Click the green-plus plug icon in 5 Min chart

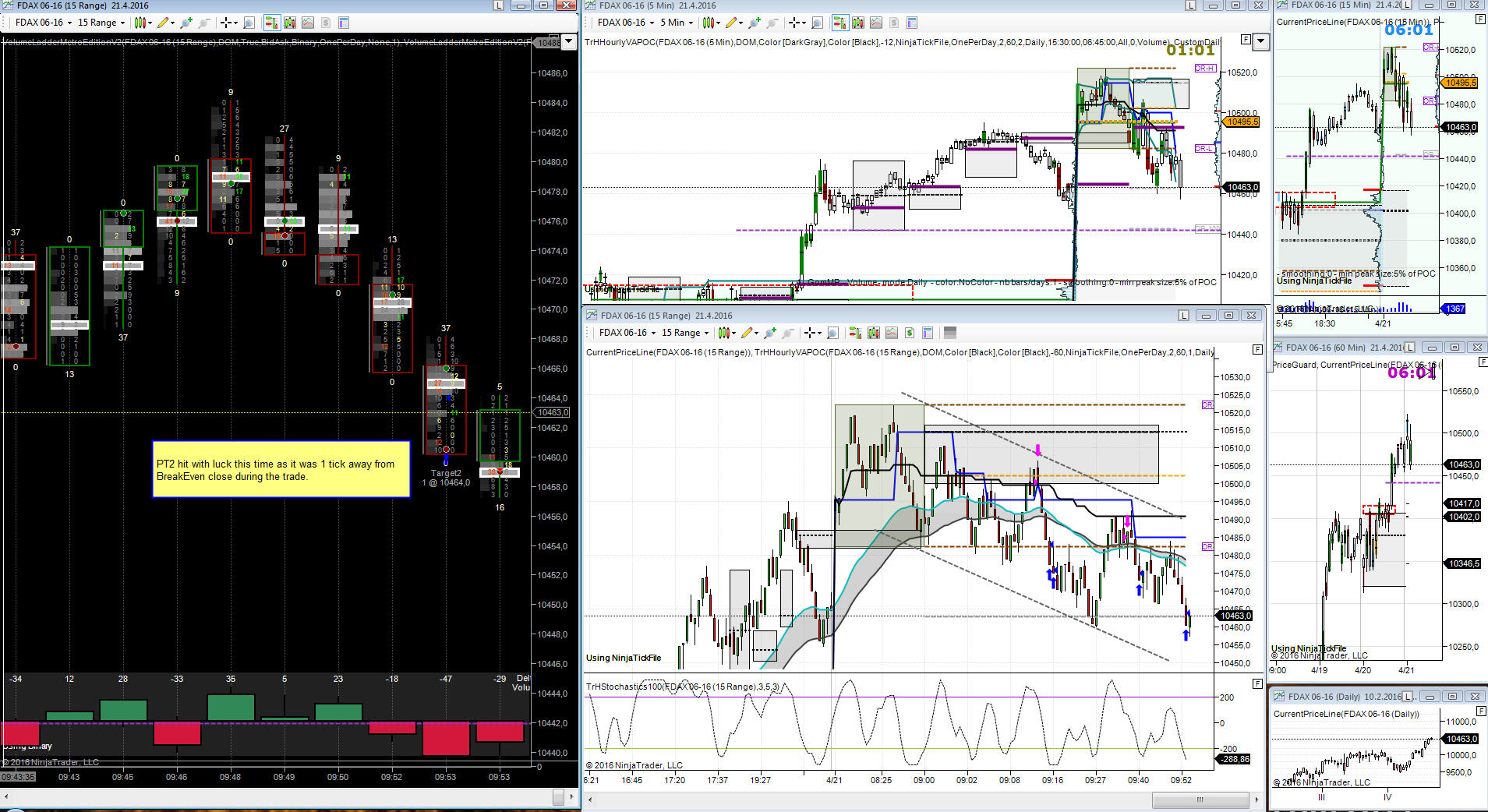coord(755,23)
